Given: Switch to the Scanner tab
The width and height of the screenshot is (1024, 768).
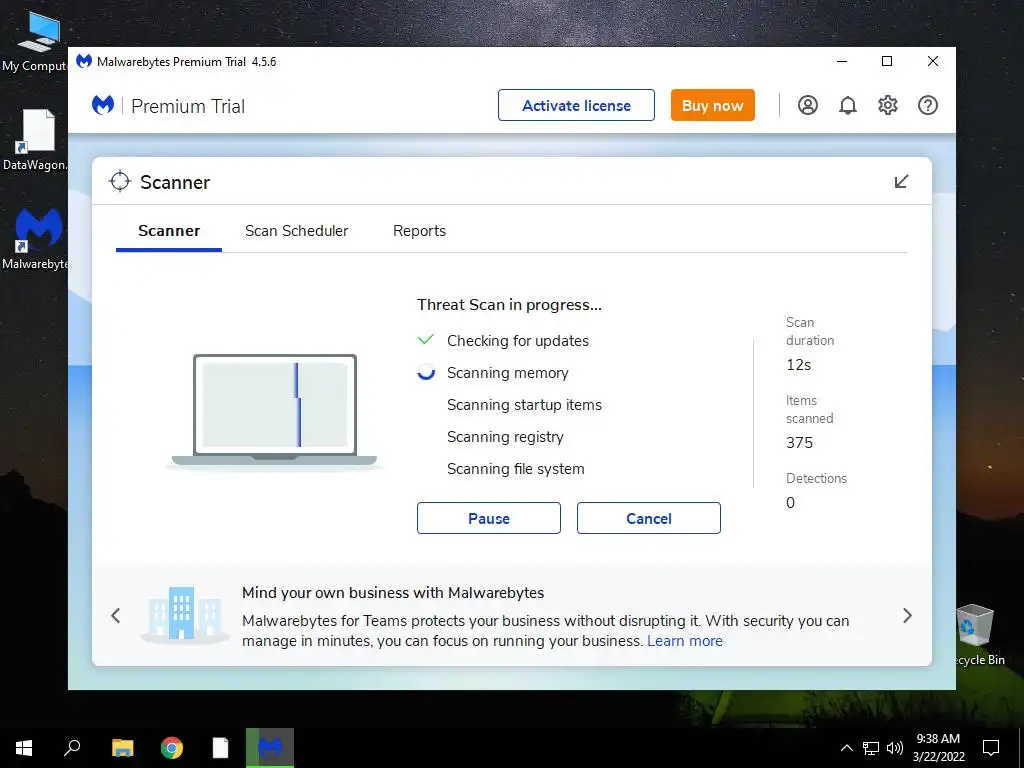Looking at the screenshot, I should pos(169,231).
